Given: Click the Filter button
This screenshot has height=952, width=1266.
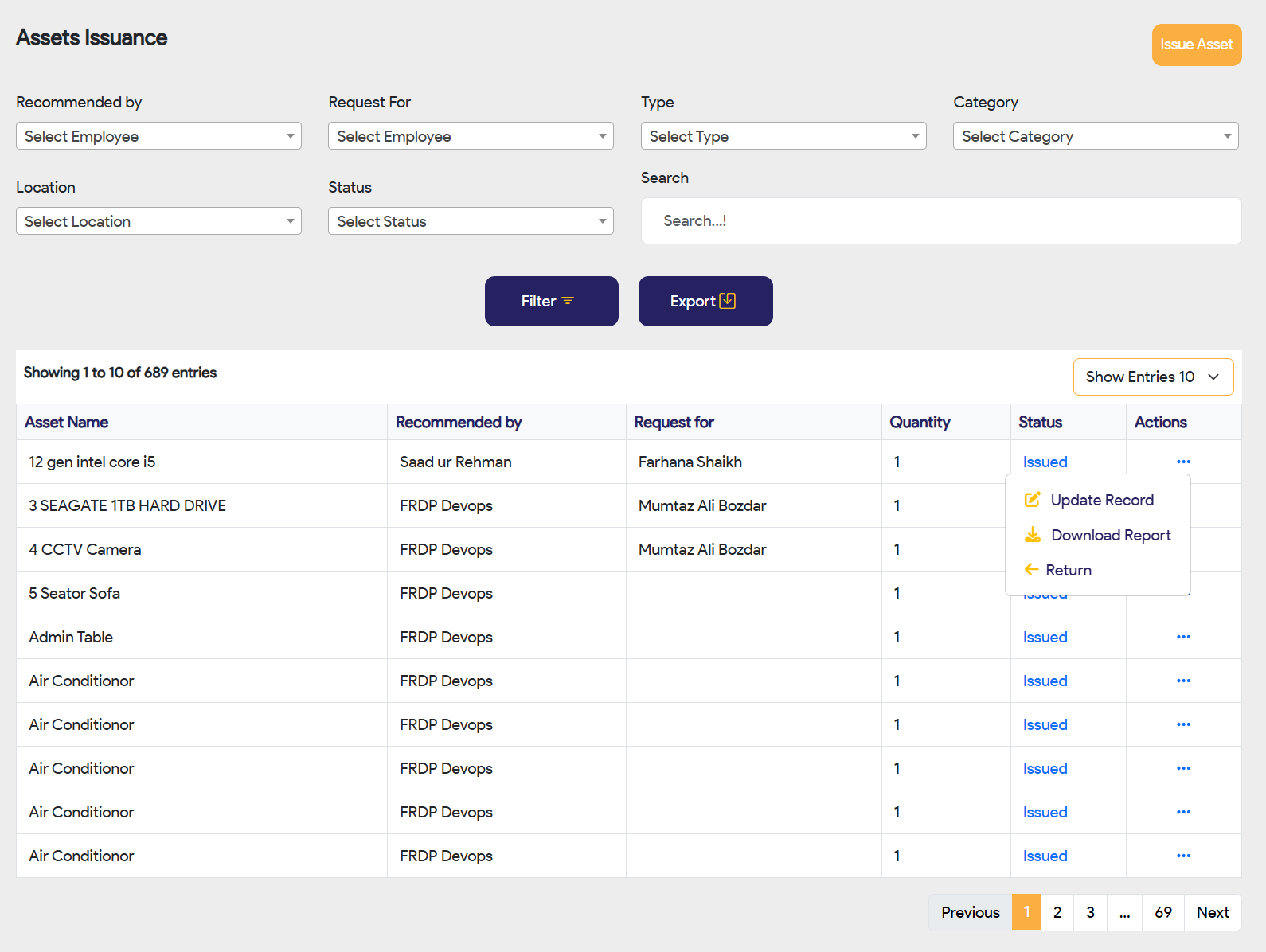Looking at the screenshot, I should click(551, 301).
